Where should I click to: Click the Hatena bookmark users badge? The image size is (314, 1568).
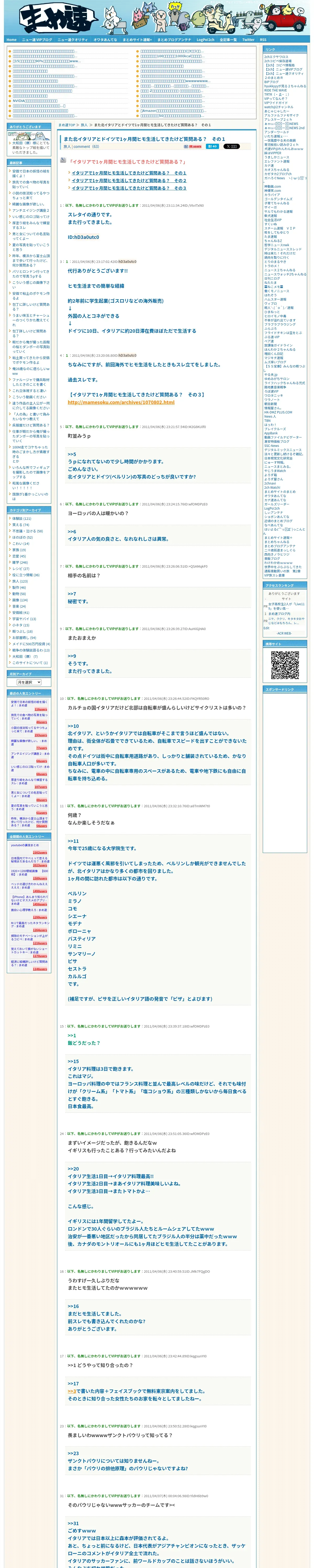click(x=192, y=147)
